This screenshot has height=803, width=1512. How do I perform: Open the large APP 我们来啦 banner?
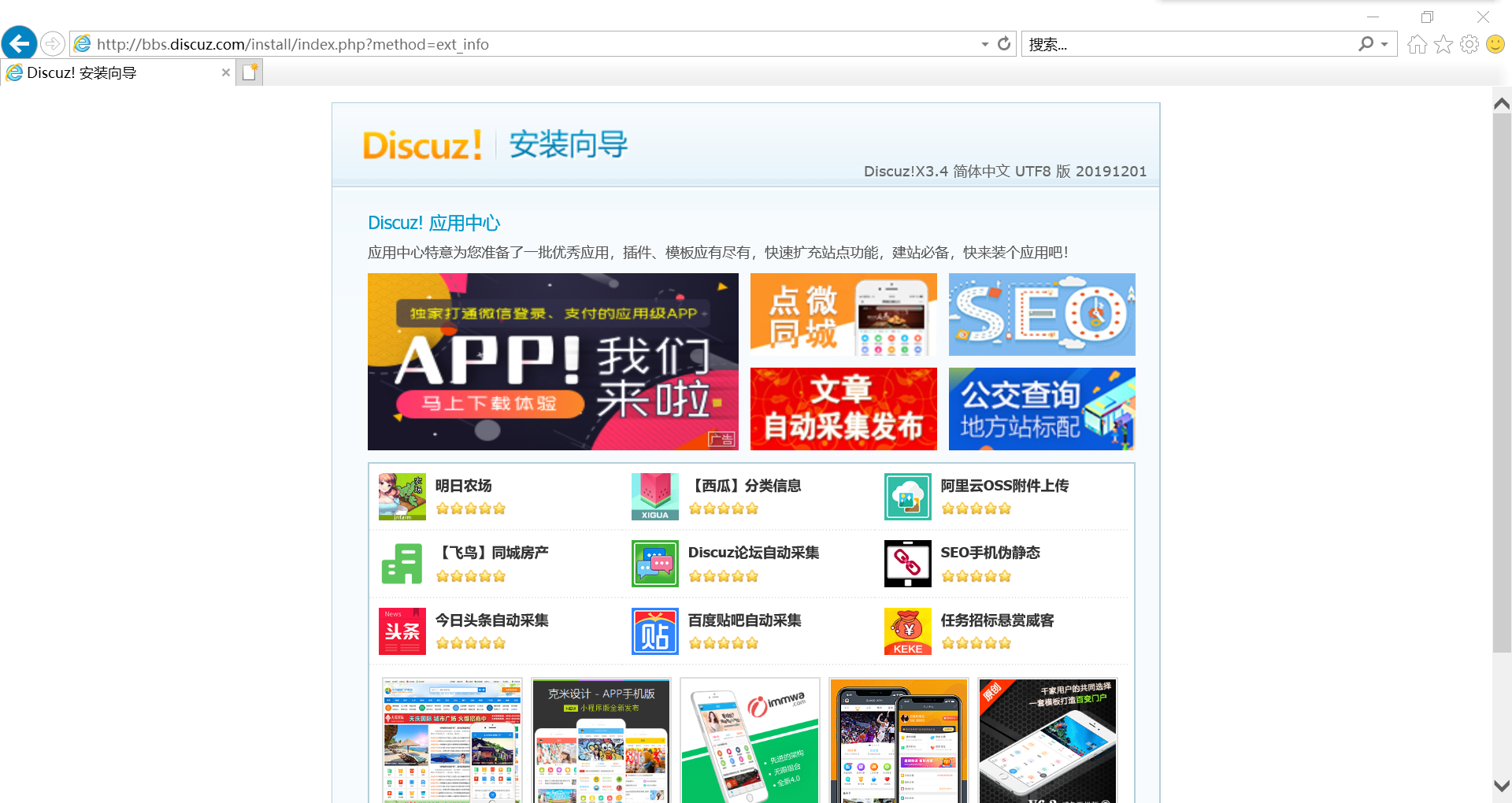pos(553,361)
